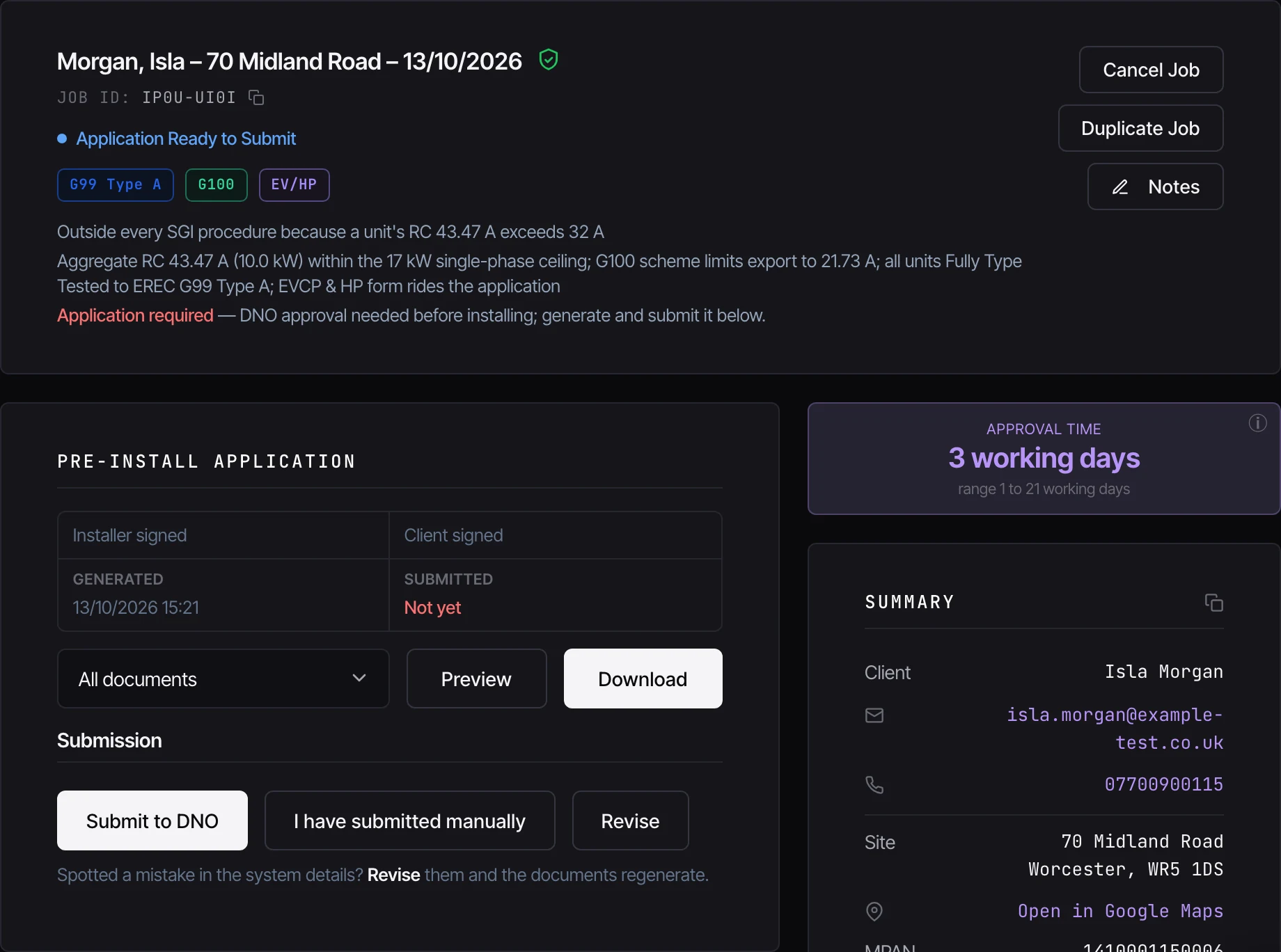Click the PRE-INSTALL APPLICATION heading
The width and height of the screenshot is (1281, 952).
coord(207,461)
